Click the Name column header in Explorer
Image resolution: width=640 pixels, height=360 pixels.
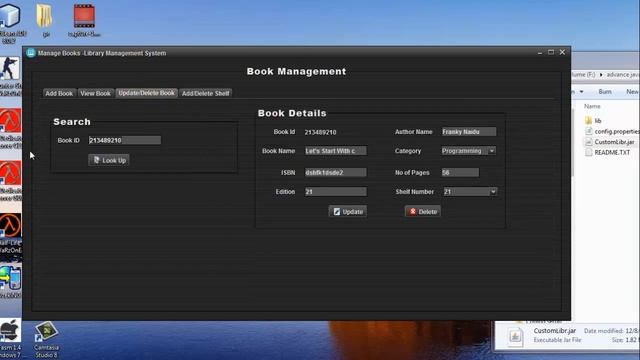[592, 106]
